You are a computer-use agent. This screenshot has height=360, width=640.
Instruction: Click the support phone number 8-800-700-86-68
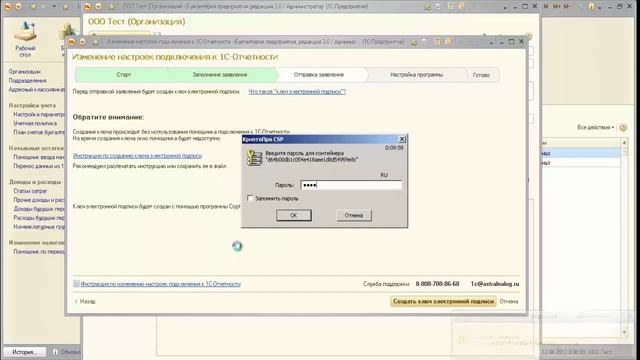coord(437,284)
